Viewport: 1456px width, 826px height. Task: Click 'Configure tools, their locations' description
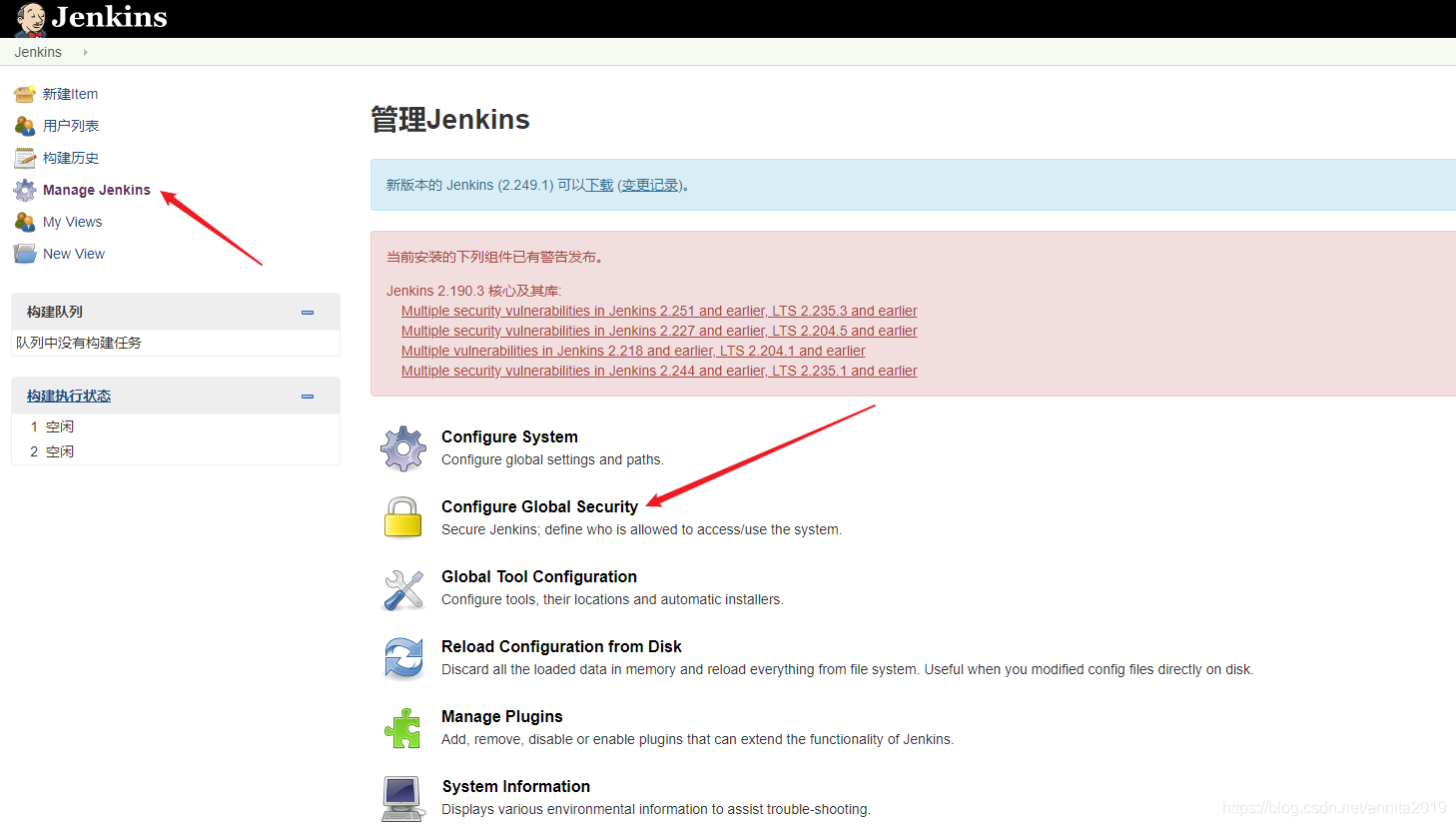(x=612, y=599)
